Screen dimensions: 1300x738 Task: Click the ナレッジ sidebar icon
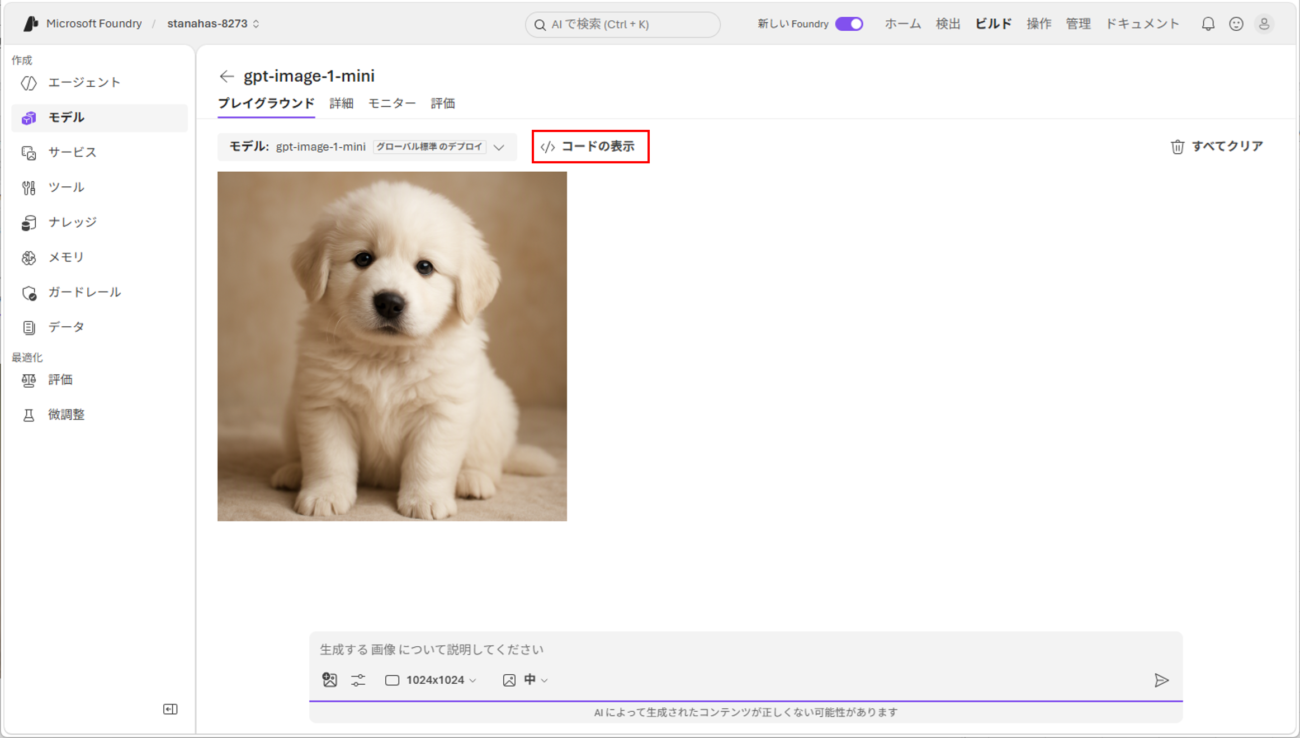pyautogui.click(x=29, y=223)
